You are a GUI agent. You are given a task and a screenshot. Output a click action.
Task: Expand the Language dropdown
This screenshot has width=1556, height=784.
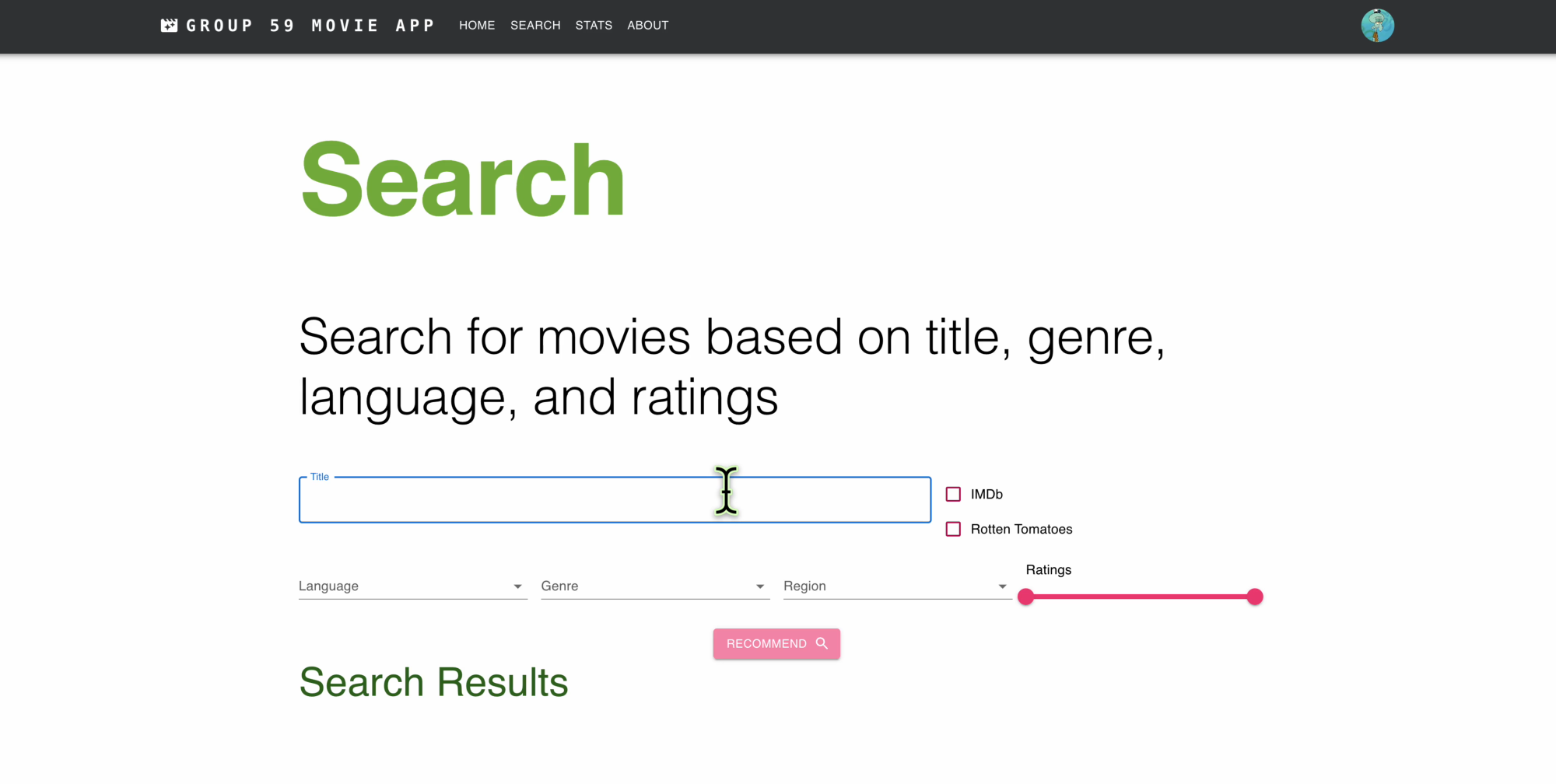click(x=413, y=586)
